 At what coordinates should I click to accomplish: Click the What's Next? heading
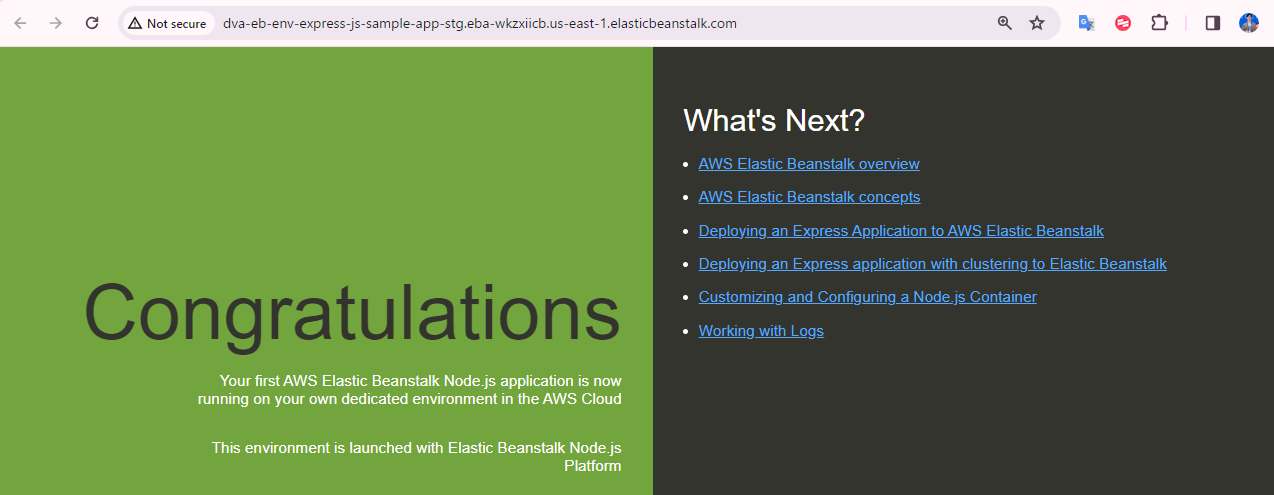click(773, 121)
